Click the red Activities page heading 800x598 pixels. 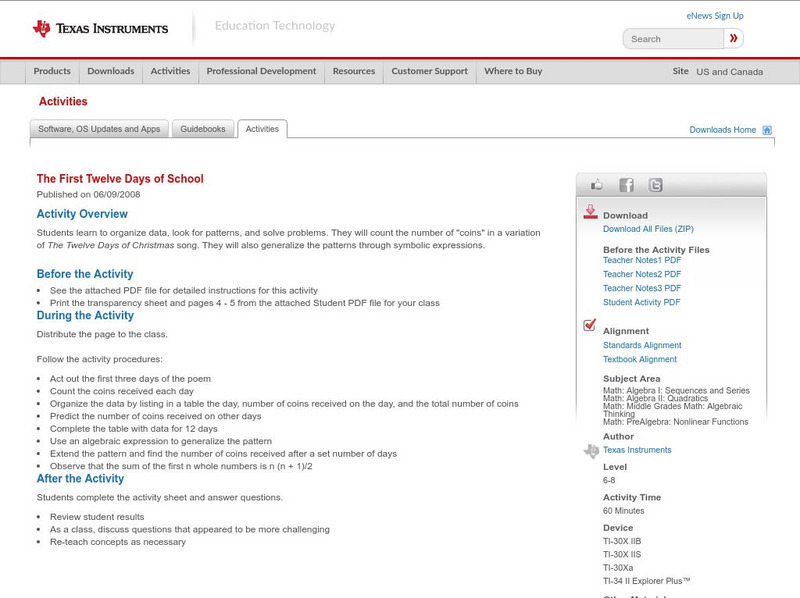pyautogui.click(x=63, y=102)
